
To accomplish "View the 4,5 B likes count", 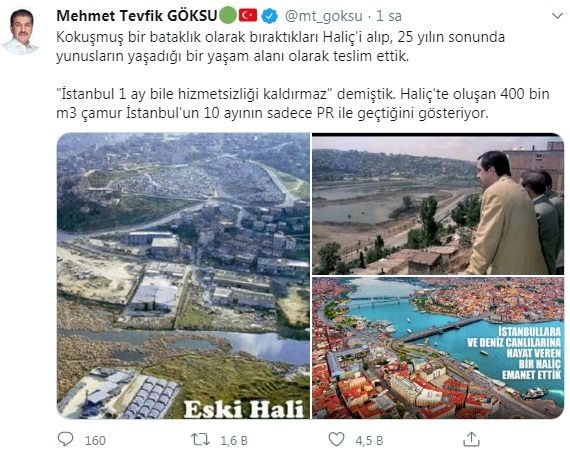I will tap(369, 440).
